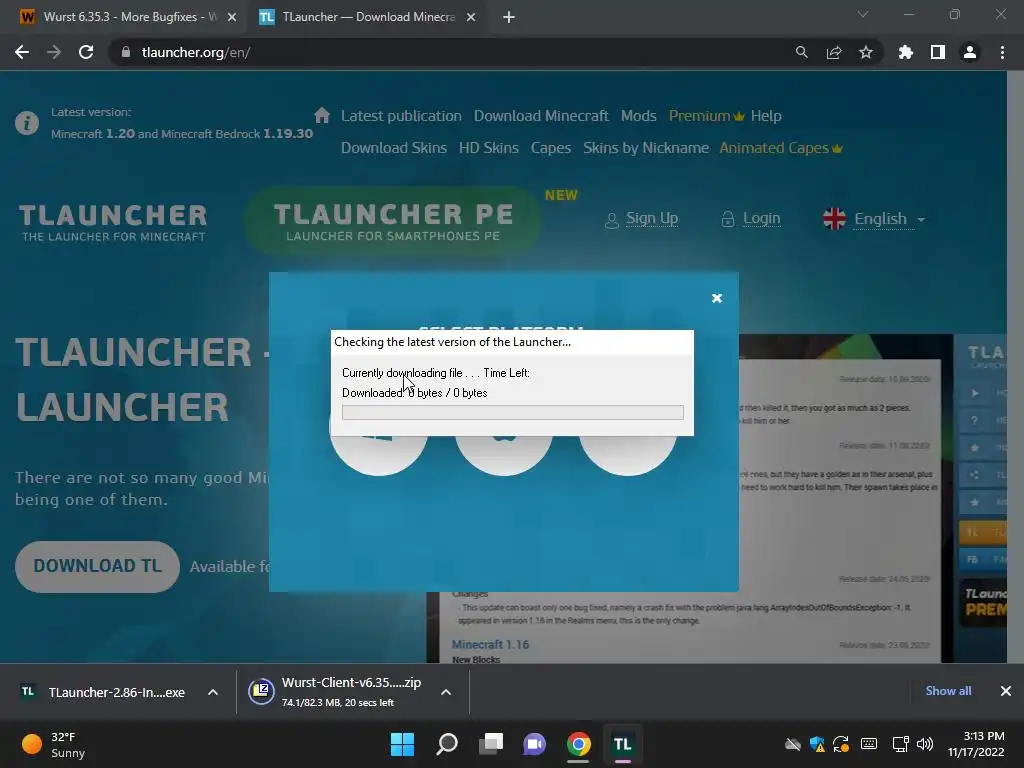Image resolution: width=1024 pixels, height=768 pixels.
Task: Open the weather widget showing 32°F
Action: pyautogui.click(x=54, y=744)
